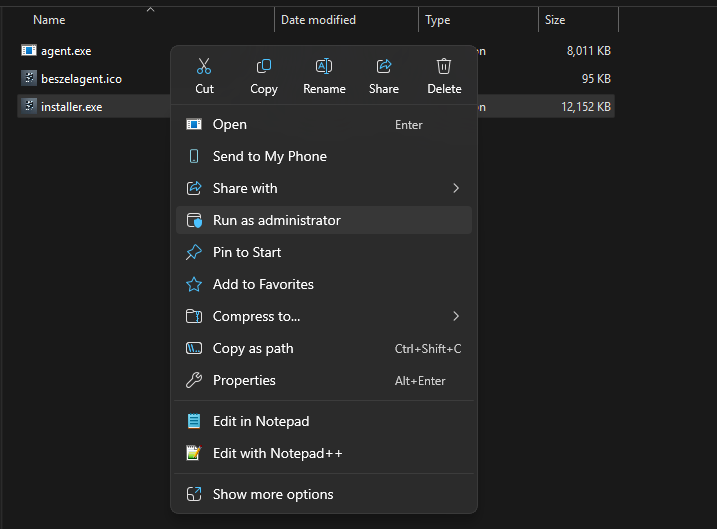Add installer.exe to Favorites
Image resolution: width=717 pixels, height=529 pixels.
263,285
